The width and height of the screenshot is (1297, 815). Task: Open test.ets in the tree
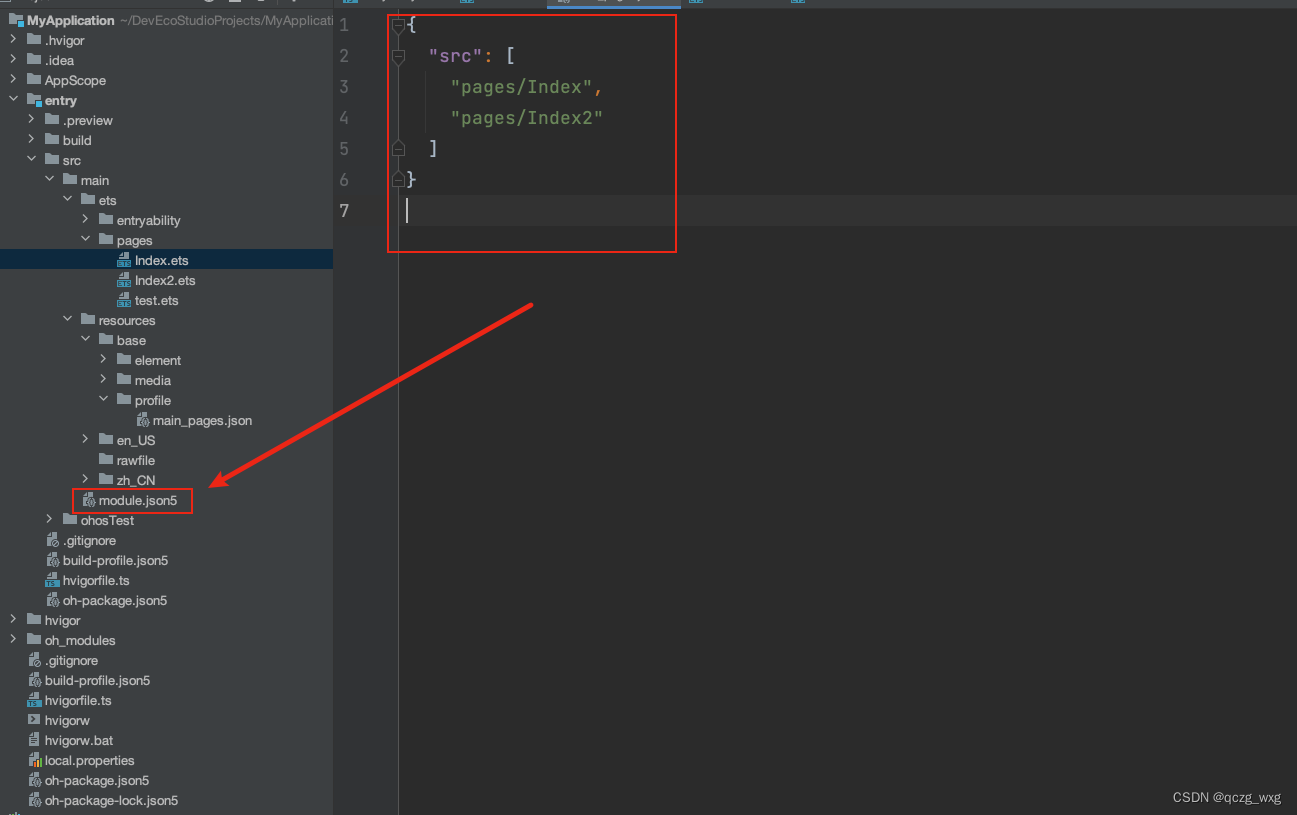point(157,300)
